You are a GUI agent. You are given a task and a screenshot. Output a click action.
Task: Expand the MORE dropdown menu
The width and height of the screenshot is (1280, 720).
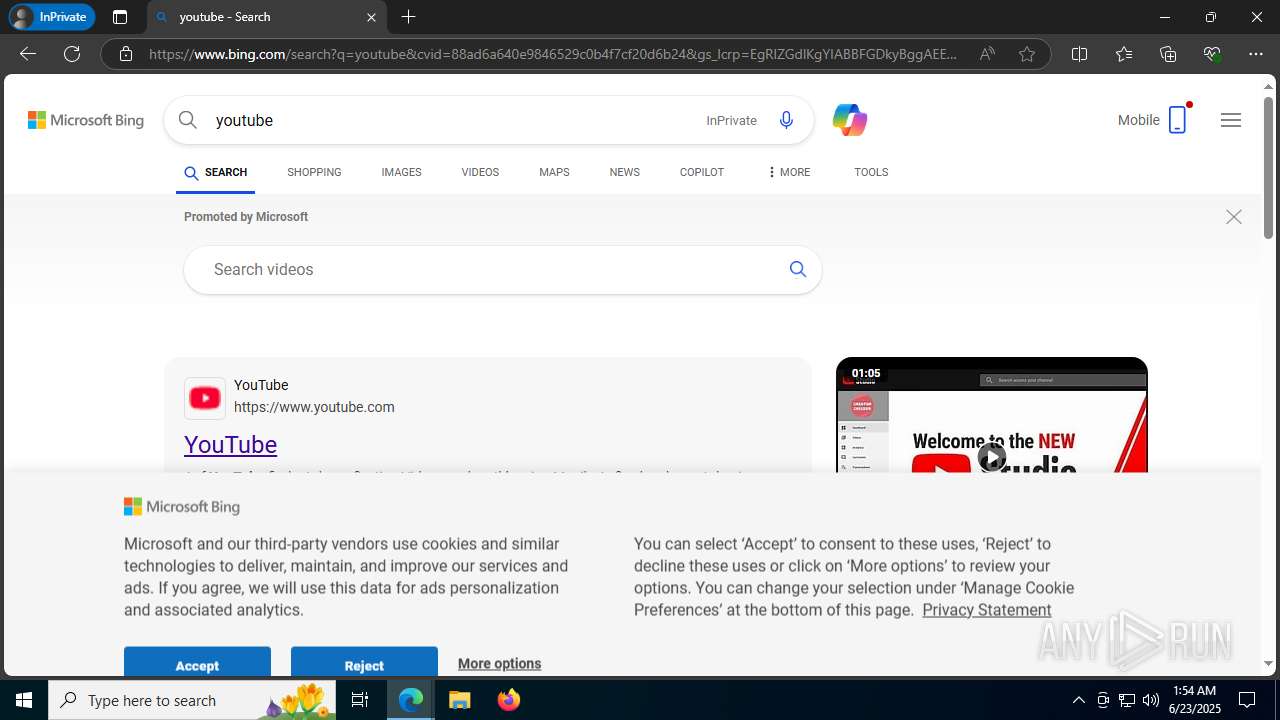pos(789,172)
